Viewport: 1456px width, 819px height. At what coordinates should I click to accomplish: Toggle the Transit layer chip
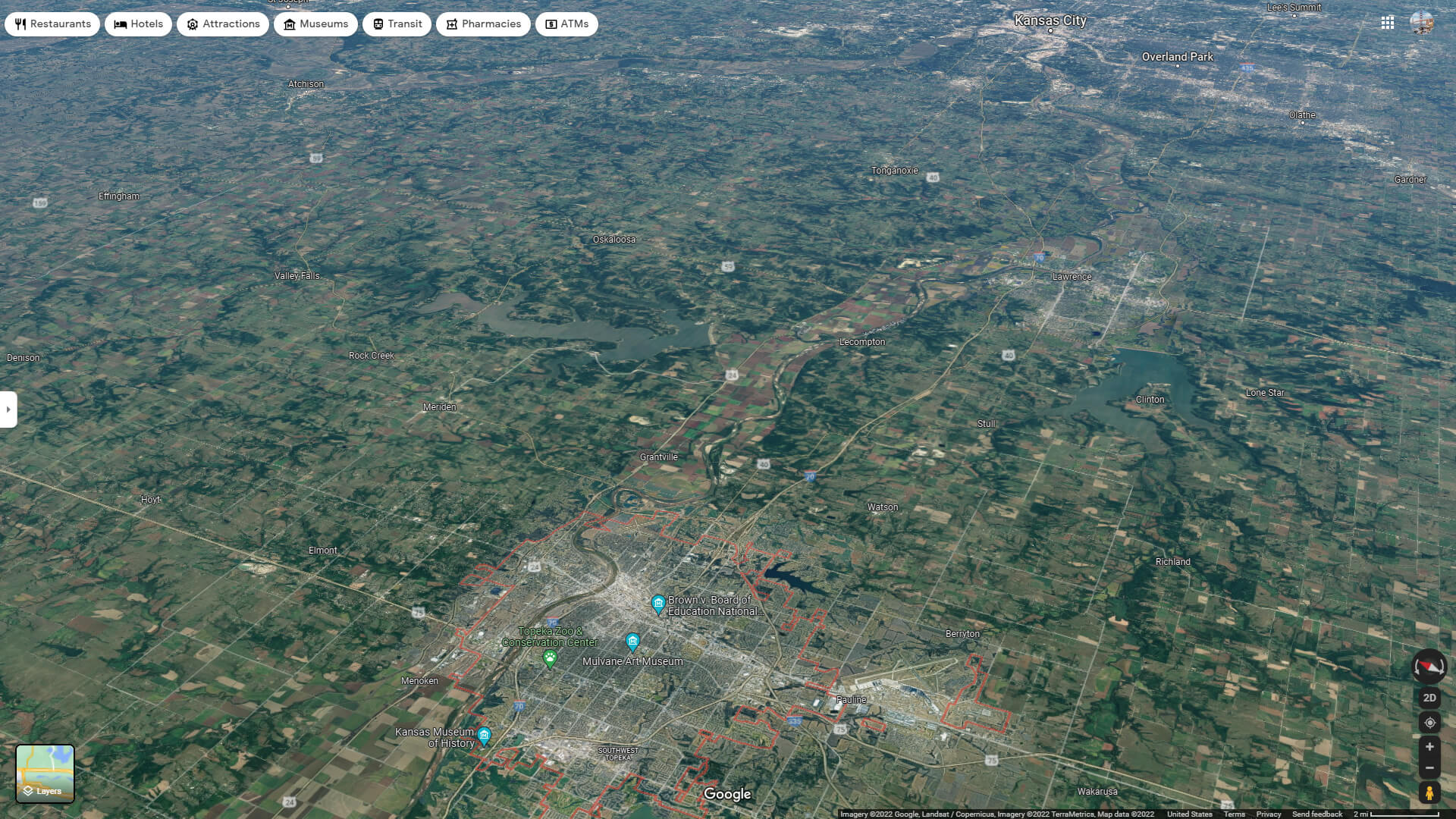pyautogui.click(x=397, y=24)
